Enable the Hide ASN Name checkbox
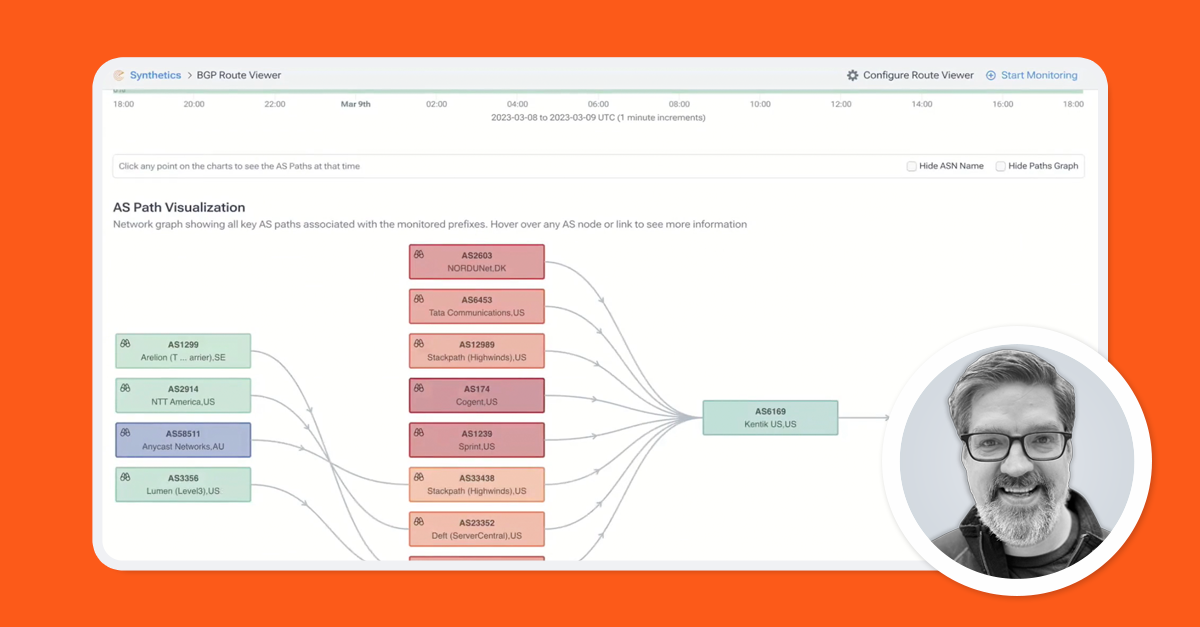Viewport: 1200px width, 627px height. pyautogui.click(x=912, y=166)
